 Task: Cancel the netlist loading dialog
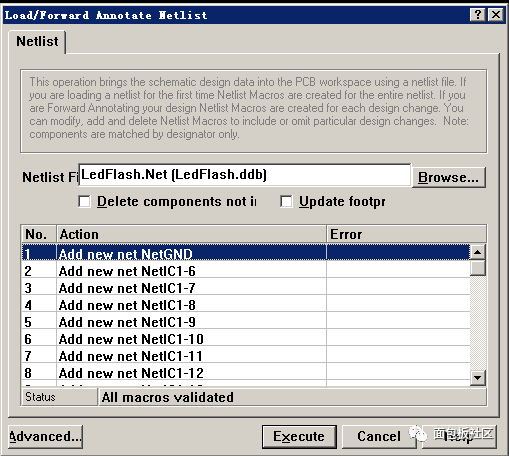tap(379, 436)
